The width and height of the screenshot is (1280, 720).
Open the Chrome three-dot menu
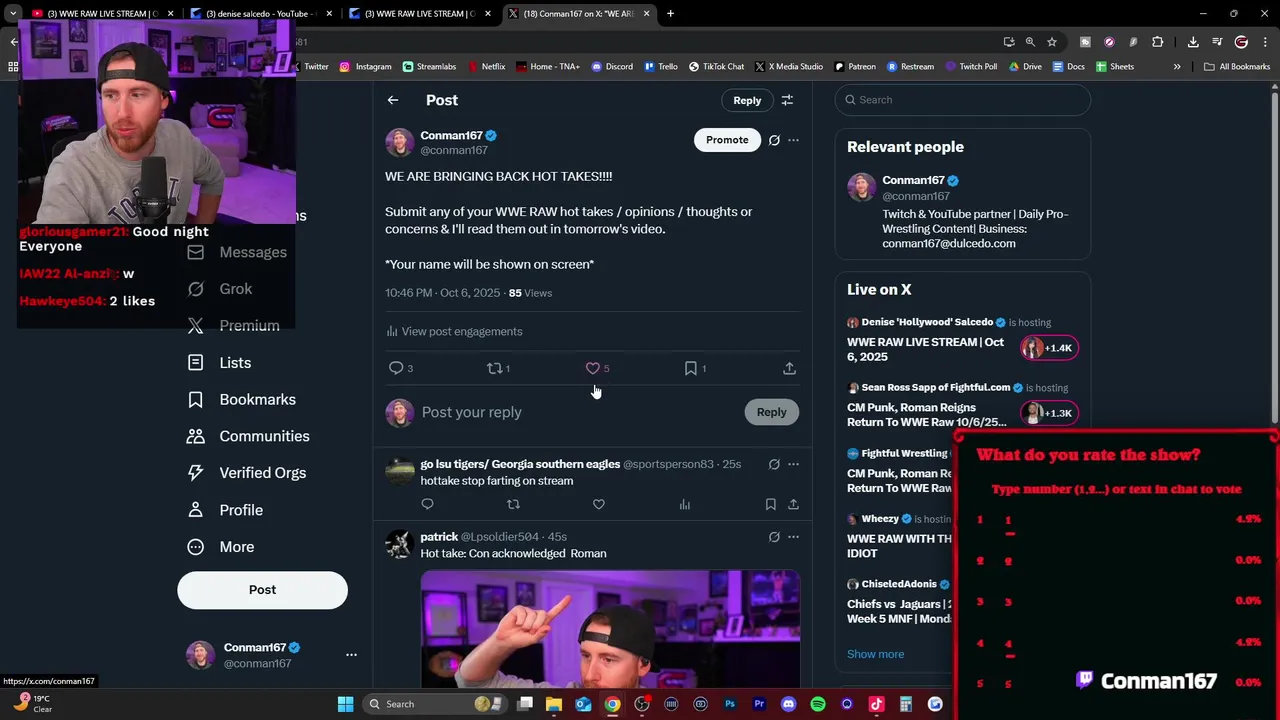(x=1265, y=42)
